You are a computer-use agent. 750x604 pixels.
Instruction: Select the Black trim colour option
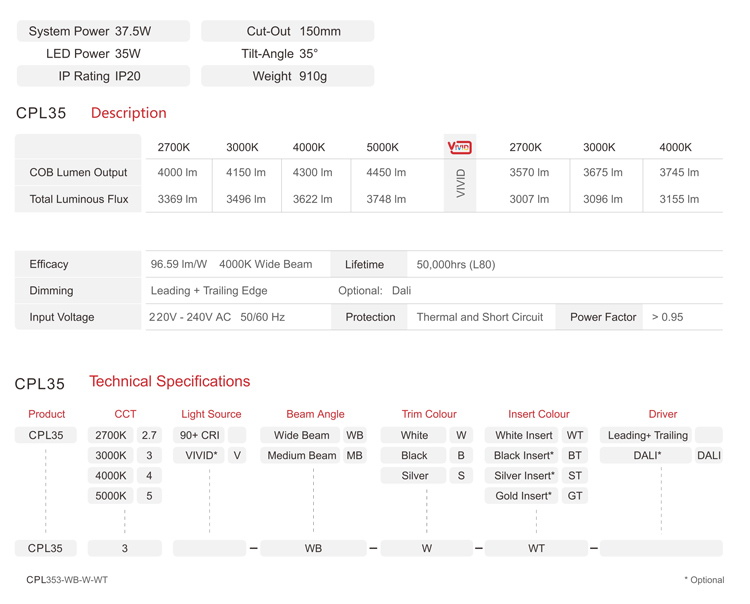point(414,455)
